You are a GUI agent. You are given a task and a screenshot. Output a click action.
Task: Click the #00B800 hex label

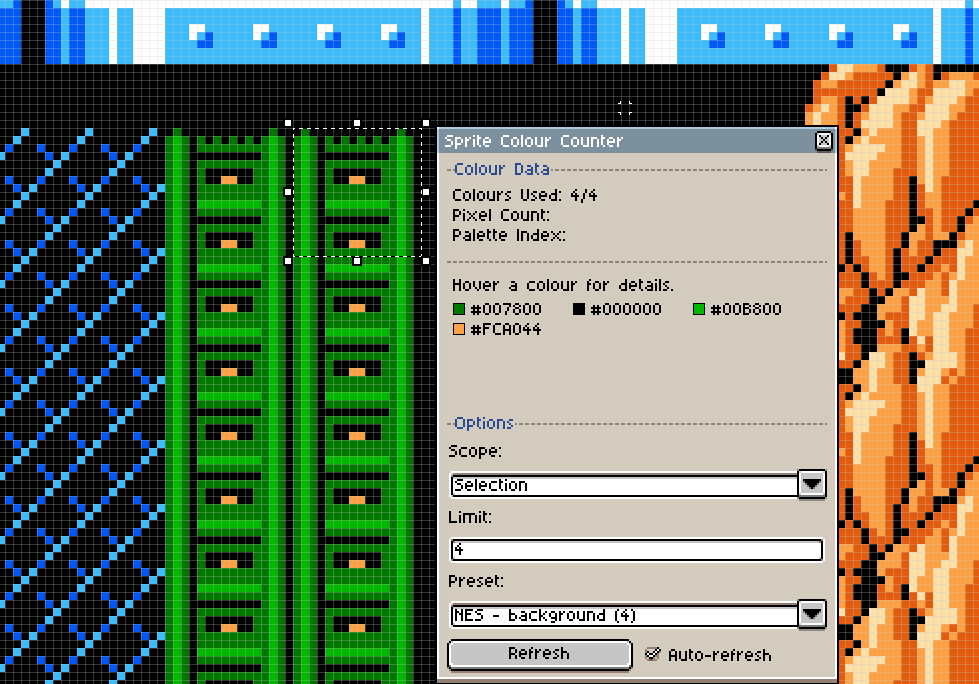(x=745, y=309)
